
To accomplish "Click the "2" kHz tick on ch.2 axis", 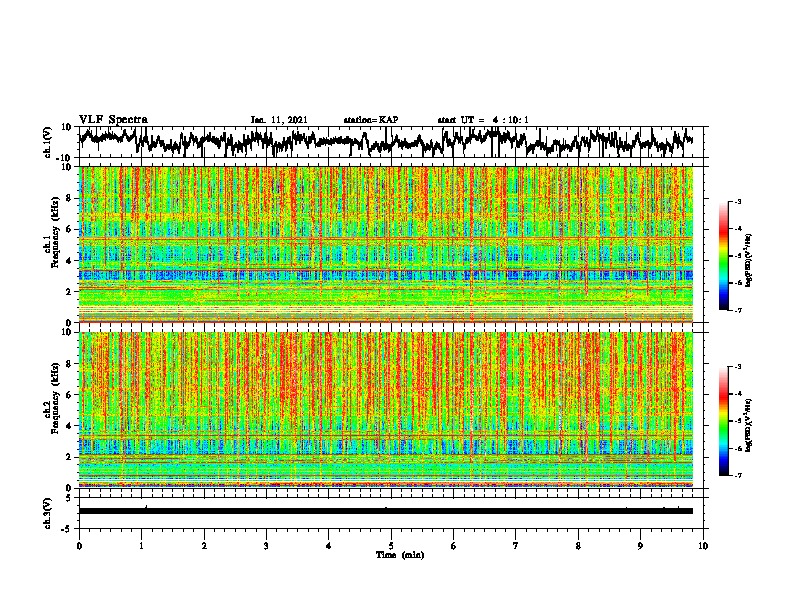I will (x=69, y=457).
